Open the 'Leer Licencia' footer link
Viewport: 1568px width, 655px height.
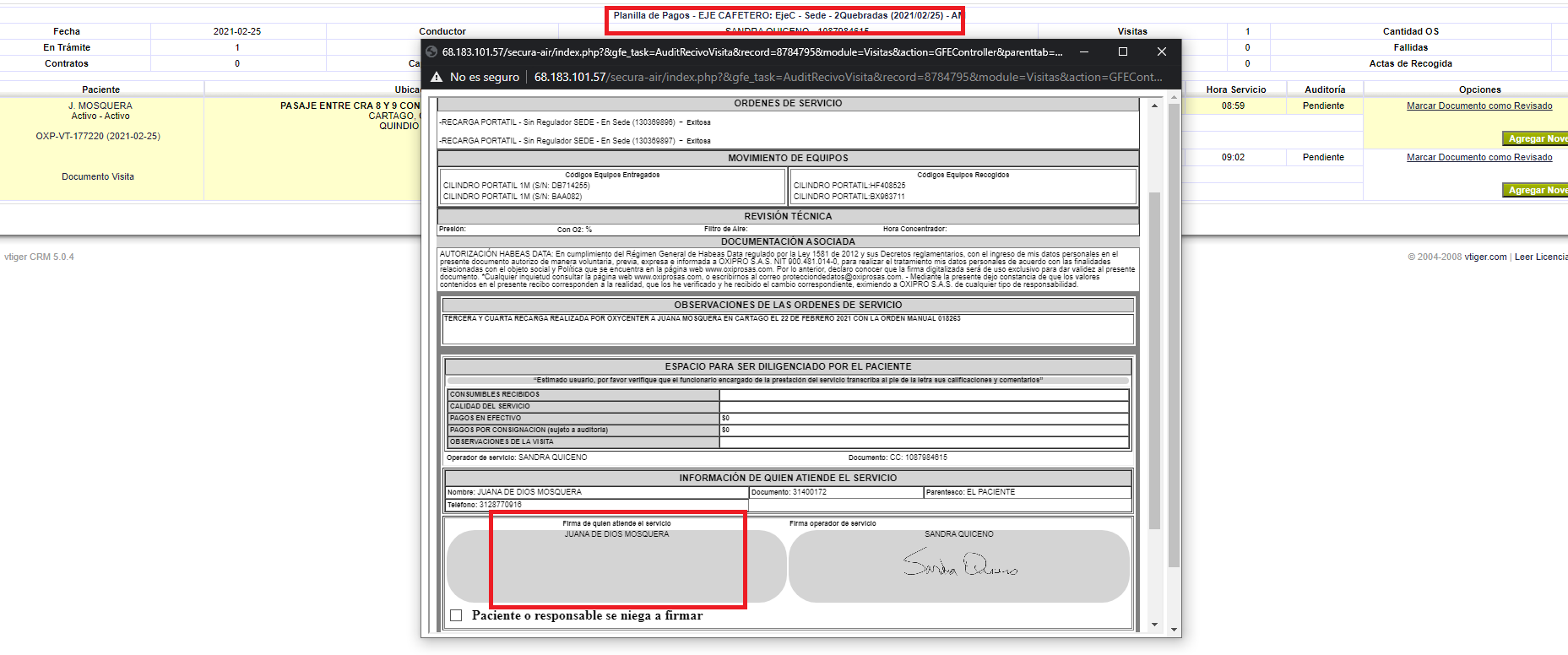[x=1541, y=257]
